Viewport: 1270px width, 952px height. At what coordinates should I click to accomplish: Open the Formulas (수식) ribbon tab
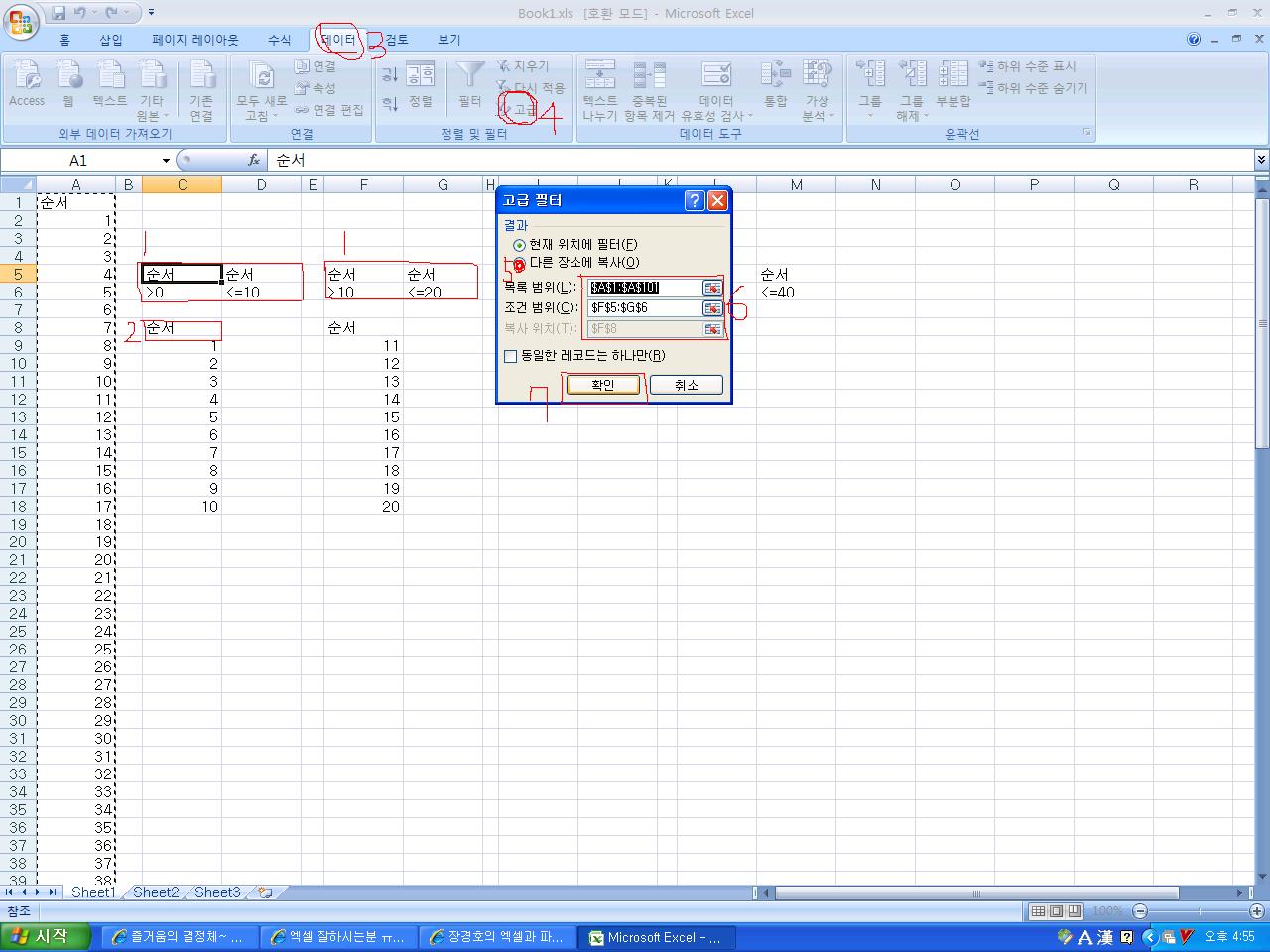coord(280,40)
